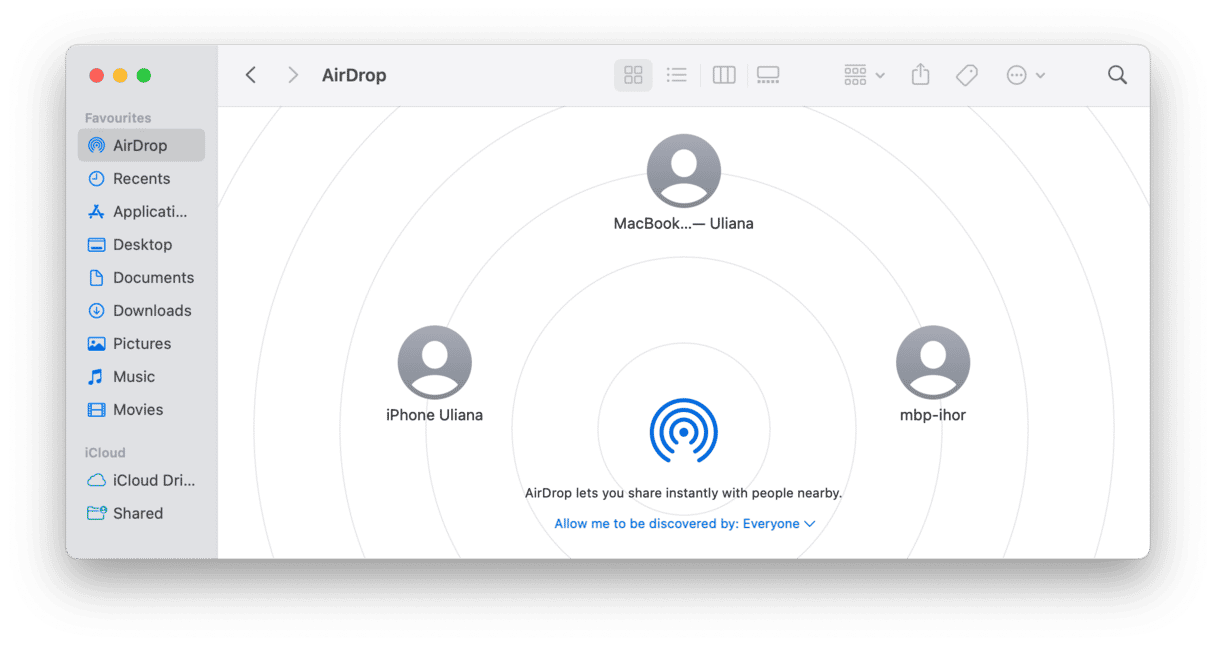
Task: Select the iPhone Uliana device avatar
Action: (435, 362)
